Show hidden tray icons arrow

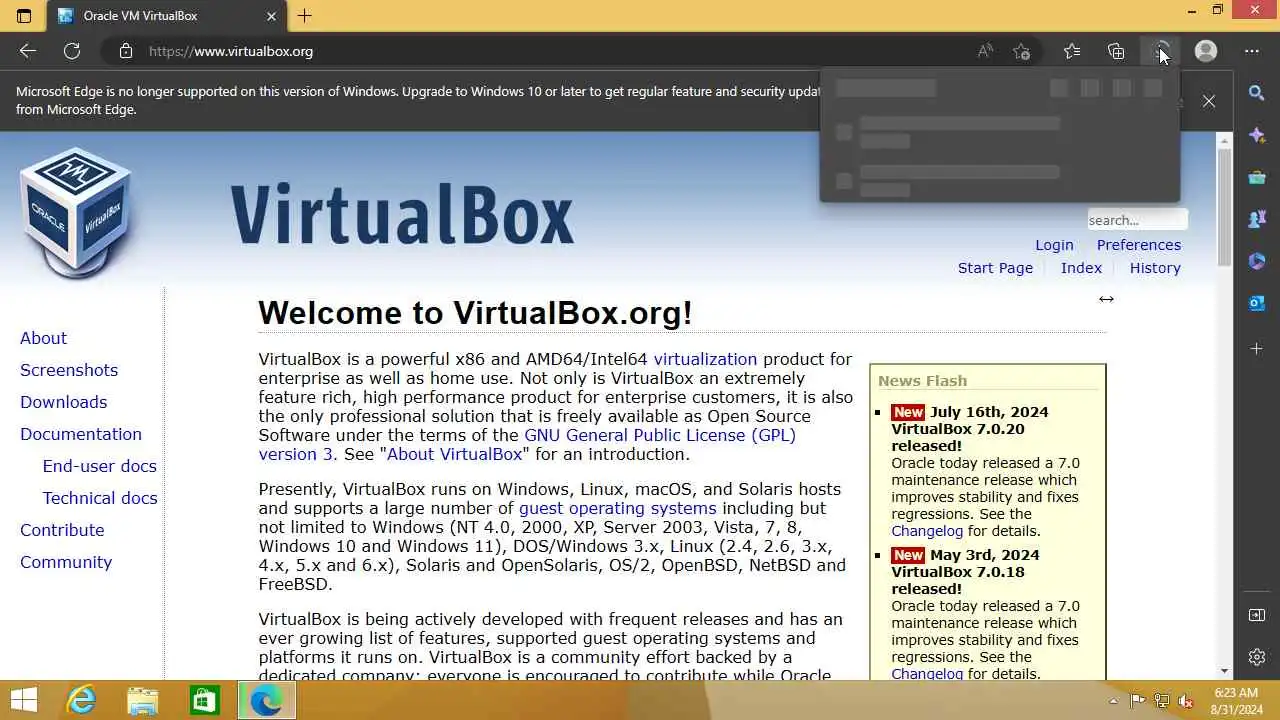(x=1114, y=701)
